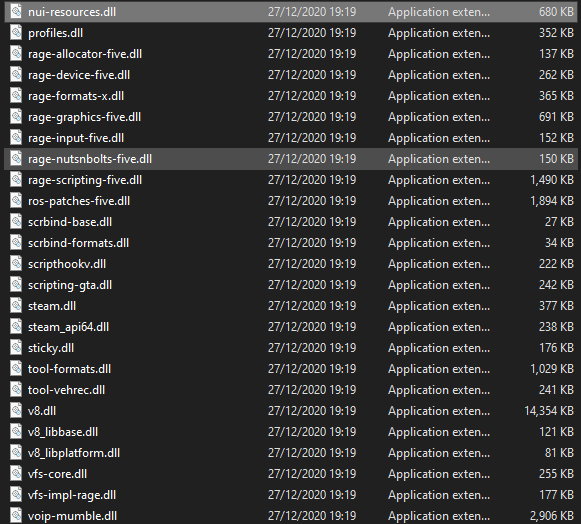Click the 1,894 KB size of ros-patches-five.dll
The width and height of the screenshot is (581, 524).
(x=552, y=201)
